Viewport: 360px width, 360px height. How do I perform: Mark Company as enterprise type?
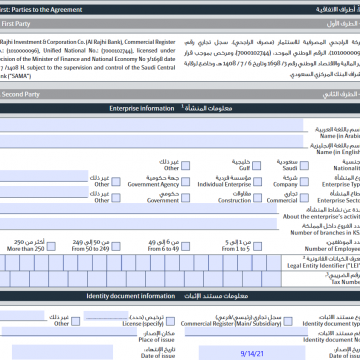[304, 182]
